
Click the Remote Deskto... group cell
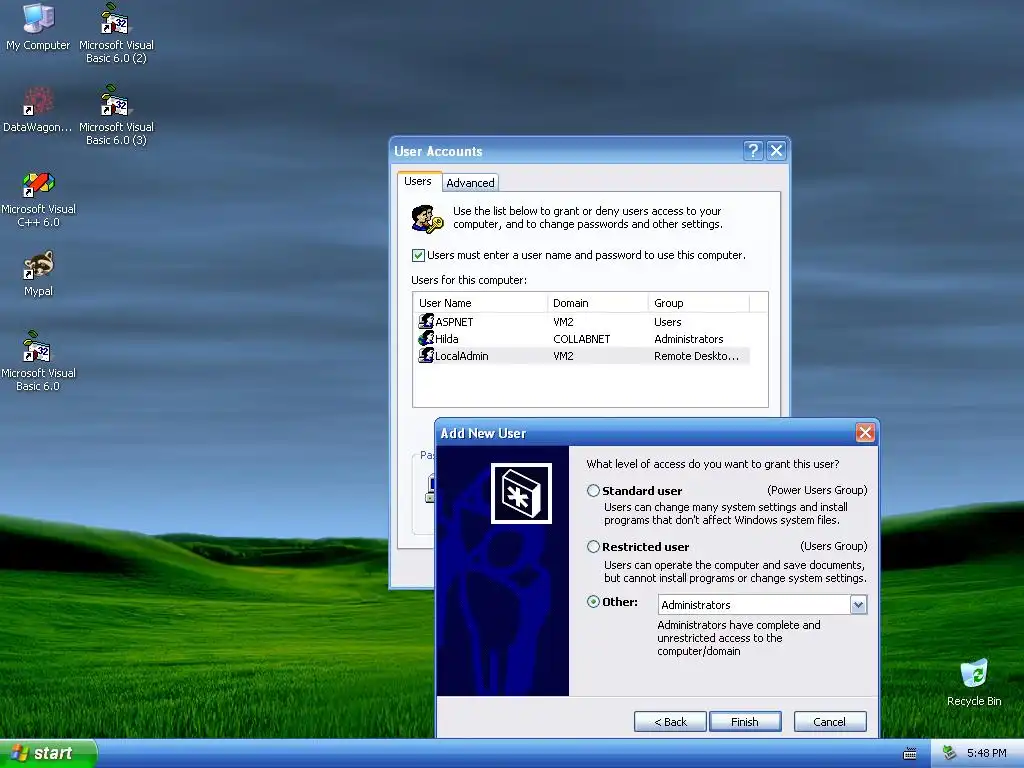click(x=696, y=356)
